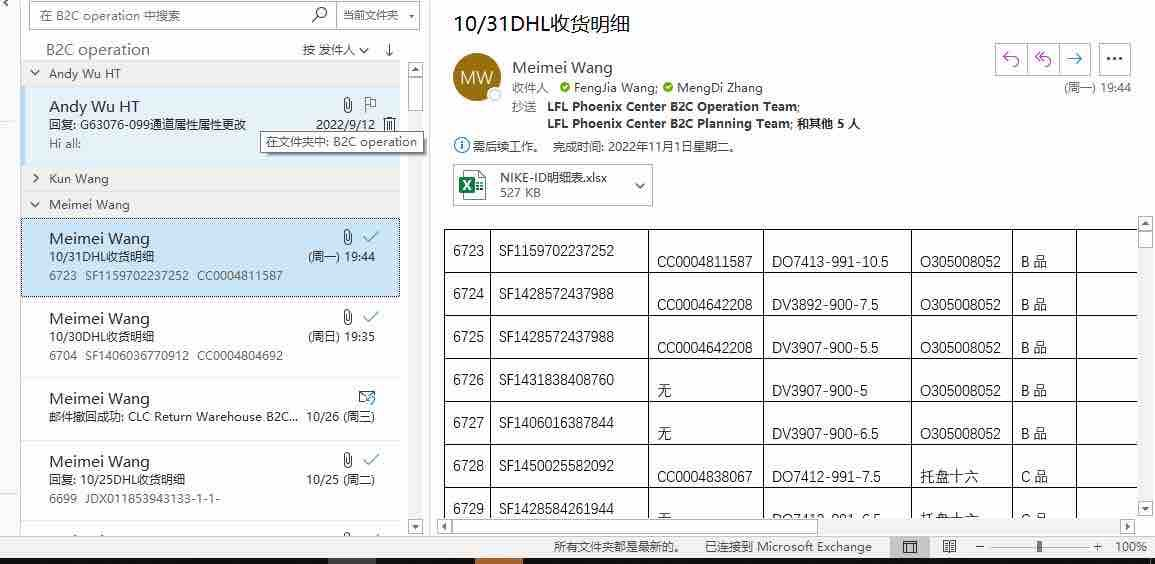This screenshot has height=564, width=1155.
Task: Open the NIKE-ID明细表.xlsx attachment
Action: (552, 185)
